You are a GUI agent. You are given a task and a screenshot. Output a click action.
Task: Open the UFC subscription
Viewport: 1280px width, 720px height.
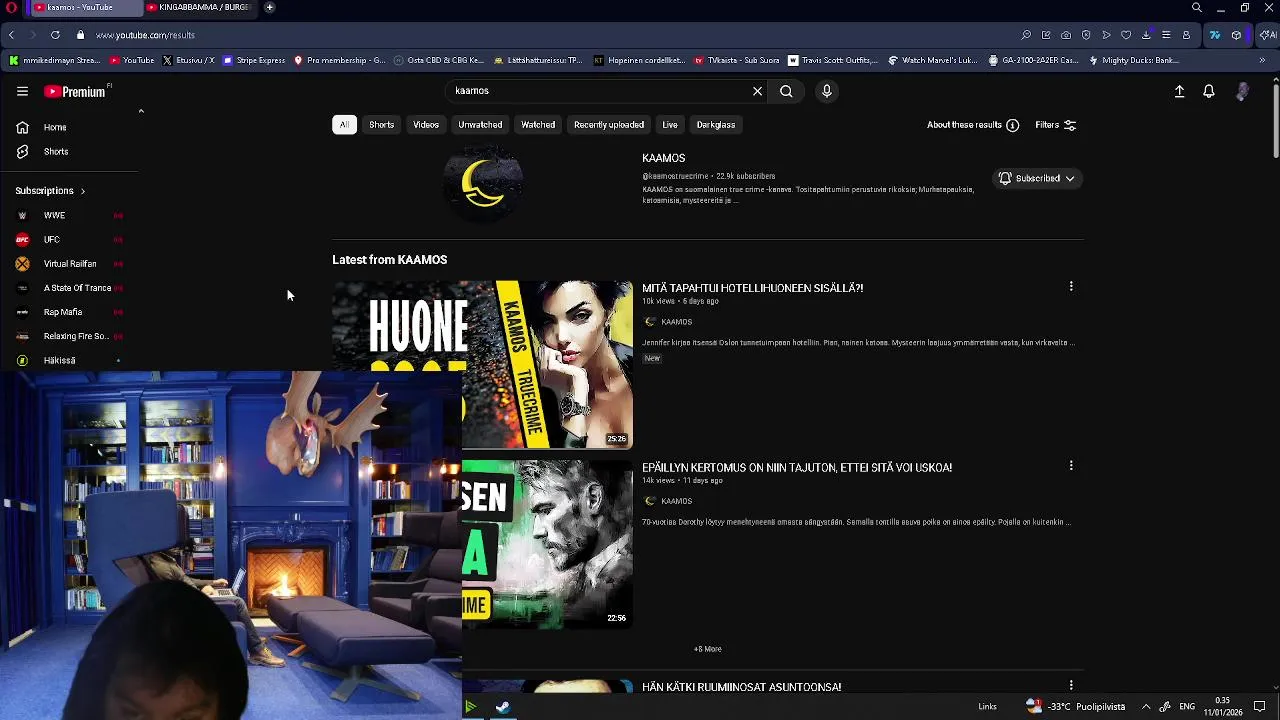pyautogui.click(x=70, y=239)
